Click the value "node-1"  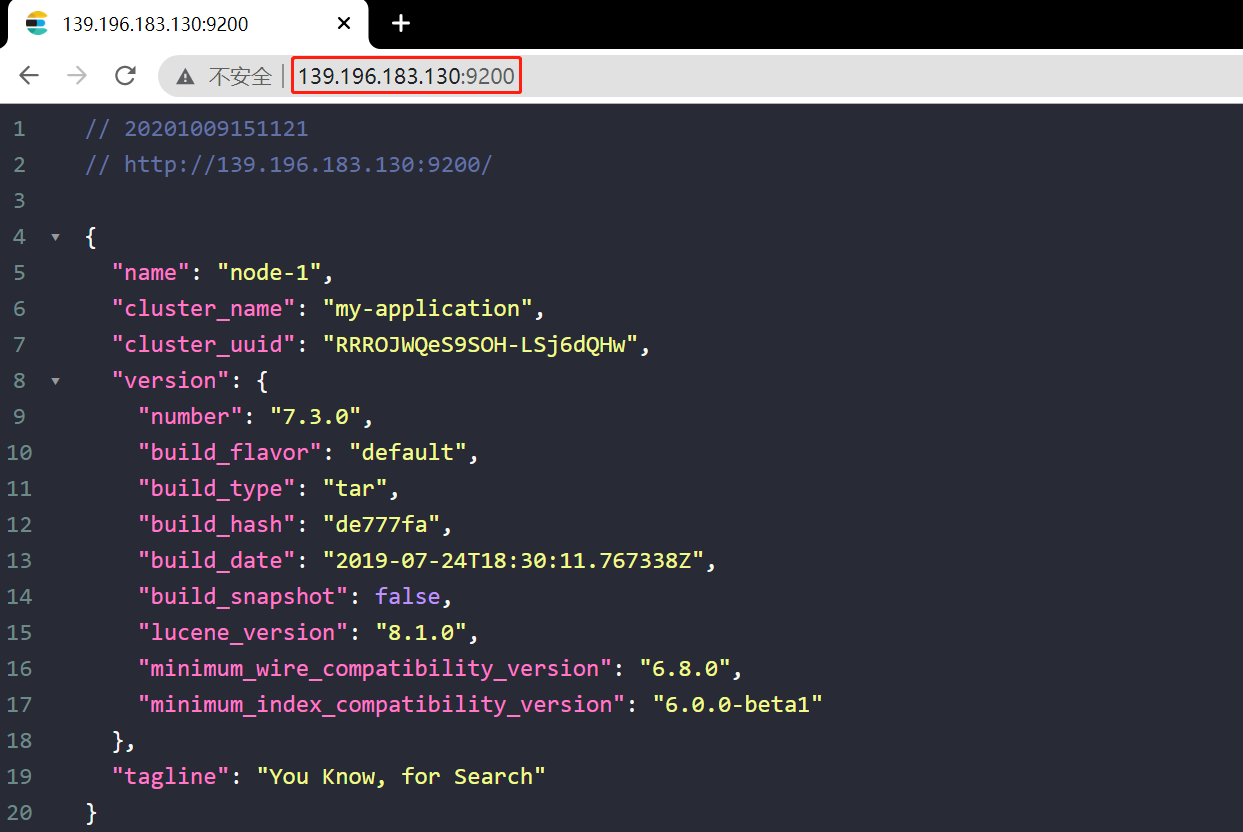click(269, 273)
